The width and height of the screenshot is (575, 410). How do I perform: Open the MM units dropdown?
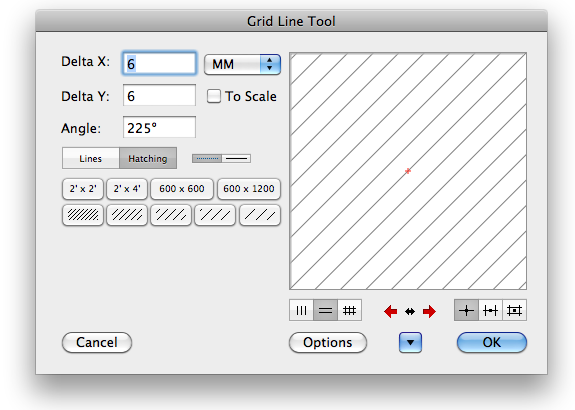point(242,65)
